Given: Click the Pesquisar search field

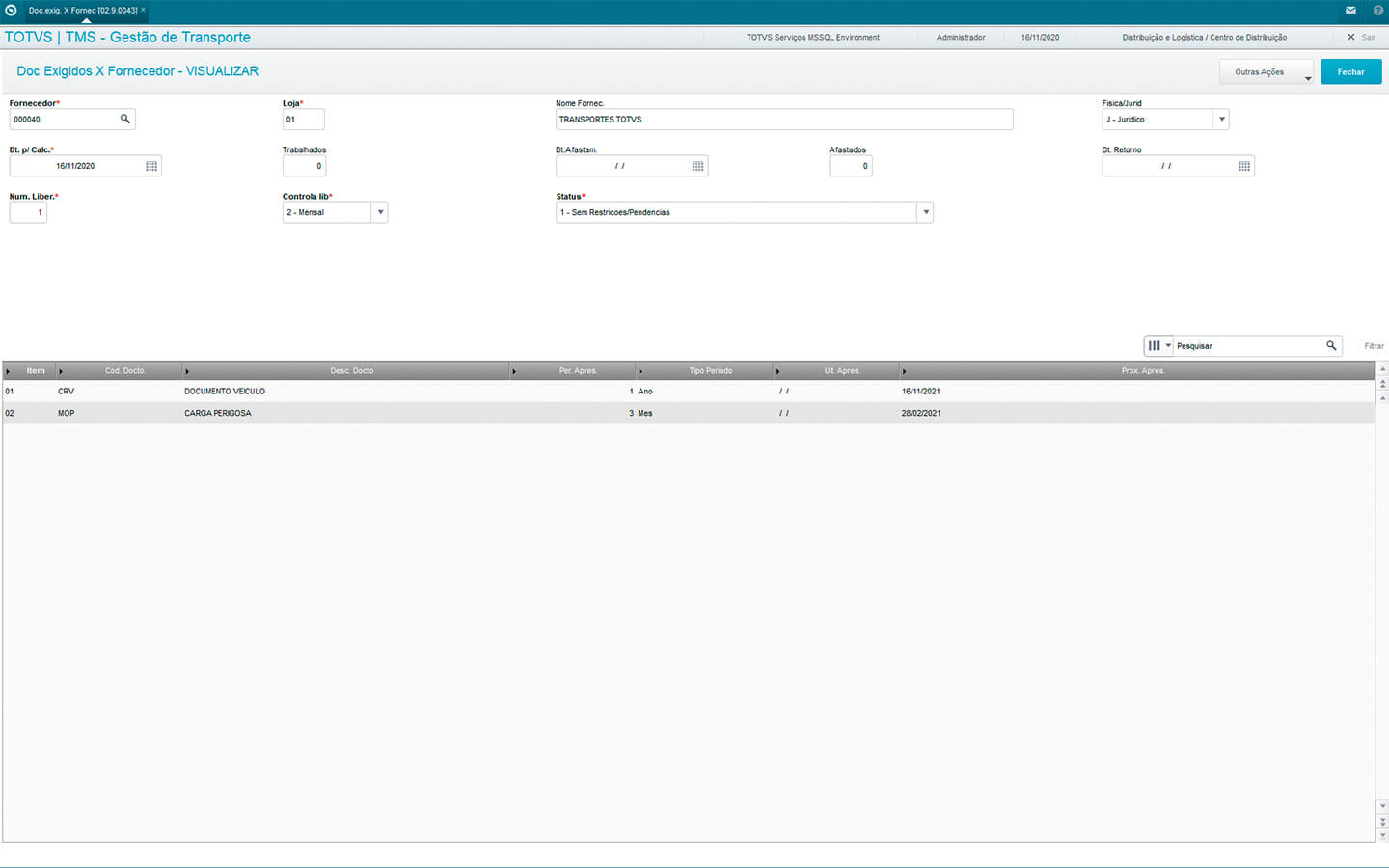Looking at the screenshot, I should [x=1247, y=346].
